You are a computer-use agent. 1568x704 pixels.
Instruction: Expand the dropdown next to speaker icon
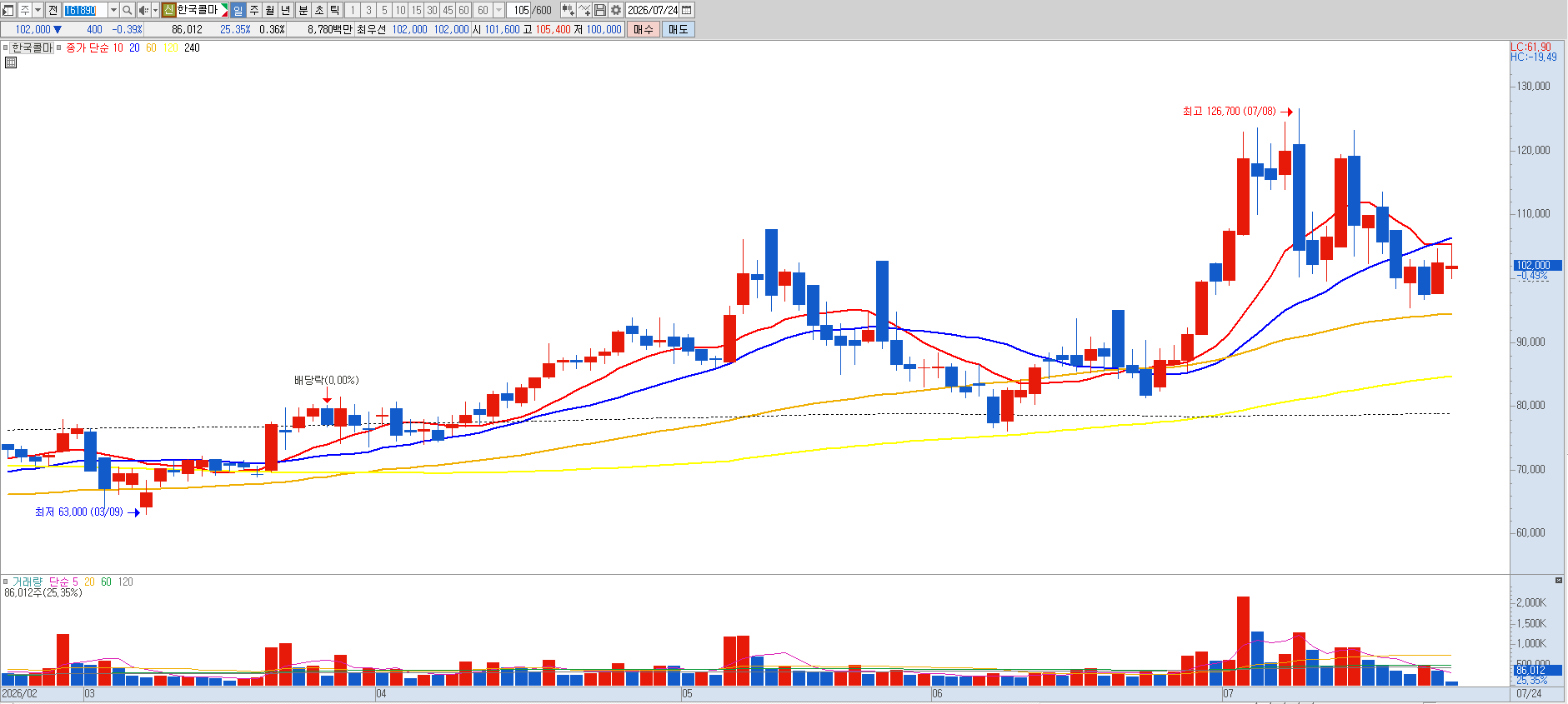click(155, 10)
